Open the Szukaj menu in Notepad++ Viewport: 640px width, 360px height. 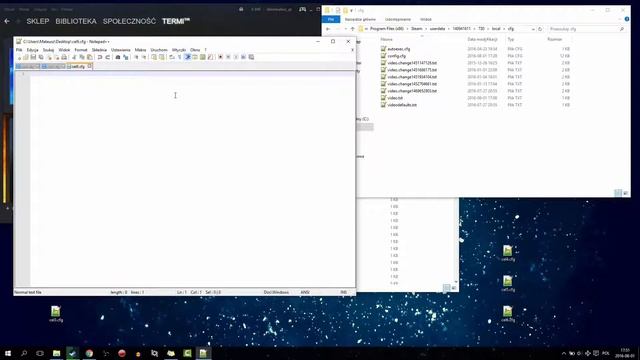click(49, 50)
